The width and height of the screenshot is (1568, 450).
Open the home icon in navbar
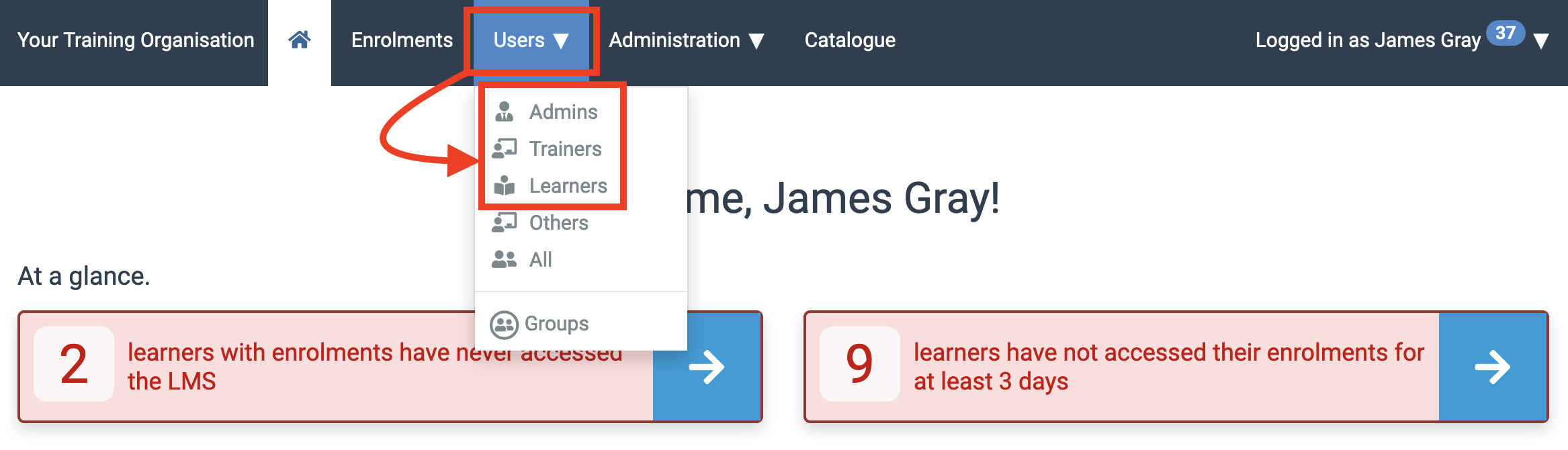click(300, 40)
